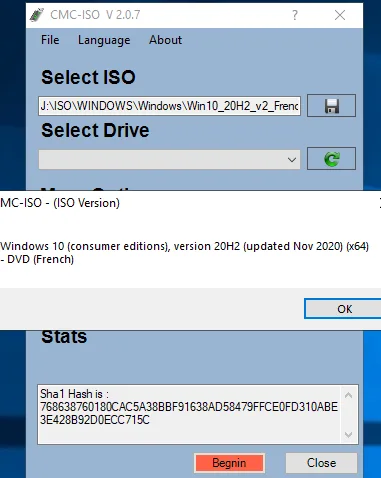Click the 'Sha1 Hash is :' text
The width and height of the screenshot is (381, 478).
[x=74, y=394]
